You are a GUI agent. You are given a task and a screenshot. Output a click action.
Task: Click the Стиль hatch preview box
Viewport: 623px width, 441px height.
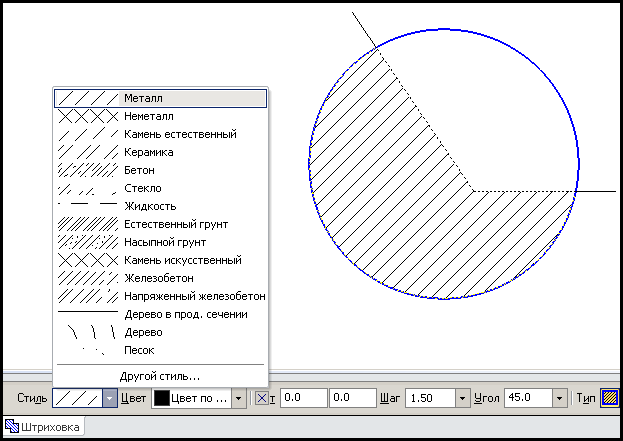coord(78,398)
